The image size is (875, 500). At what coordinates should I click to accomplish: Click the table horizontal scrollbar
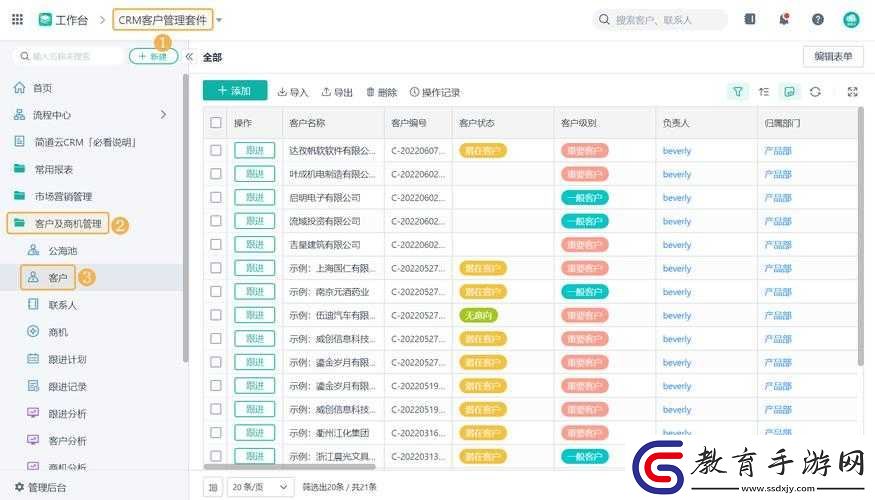[x=290, y=467]
